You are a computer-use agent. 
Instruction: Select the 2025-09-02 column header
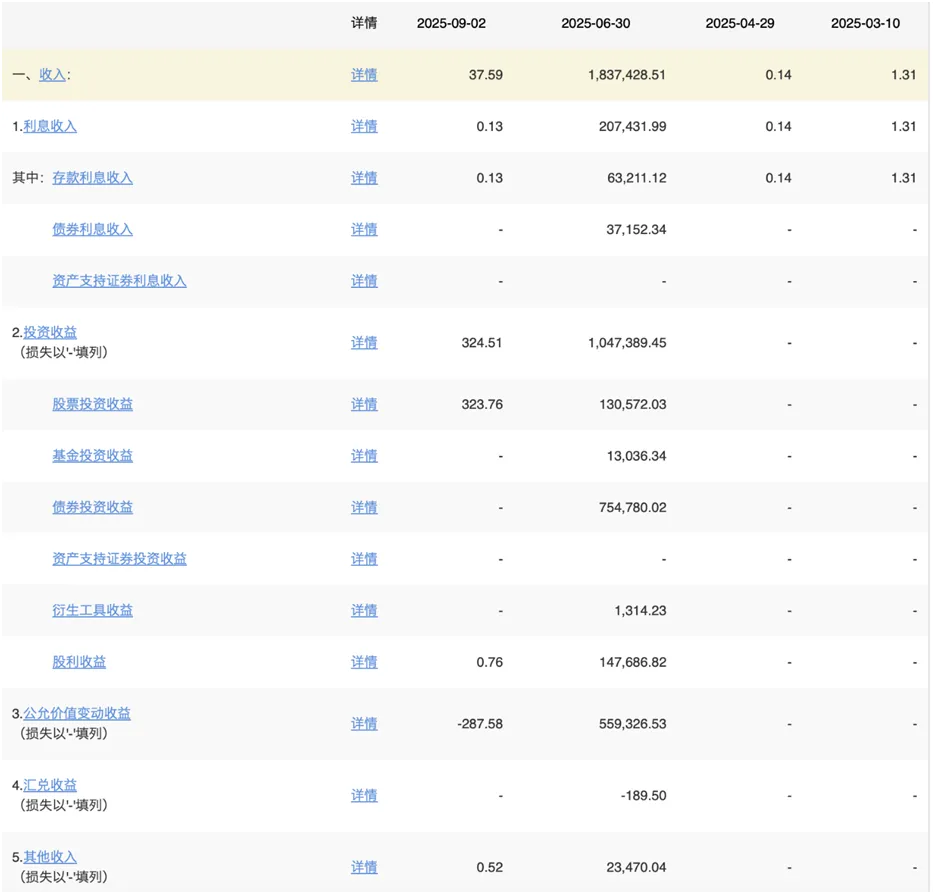(x=451, y=23)
